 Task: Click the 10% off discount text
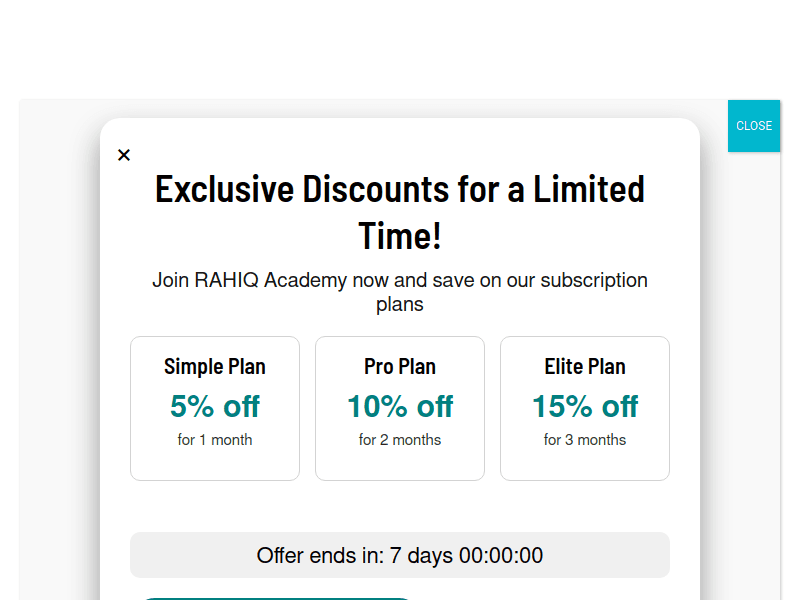click(400, 407)
